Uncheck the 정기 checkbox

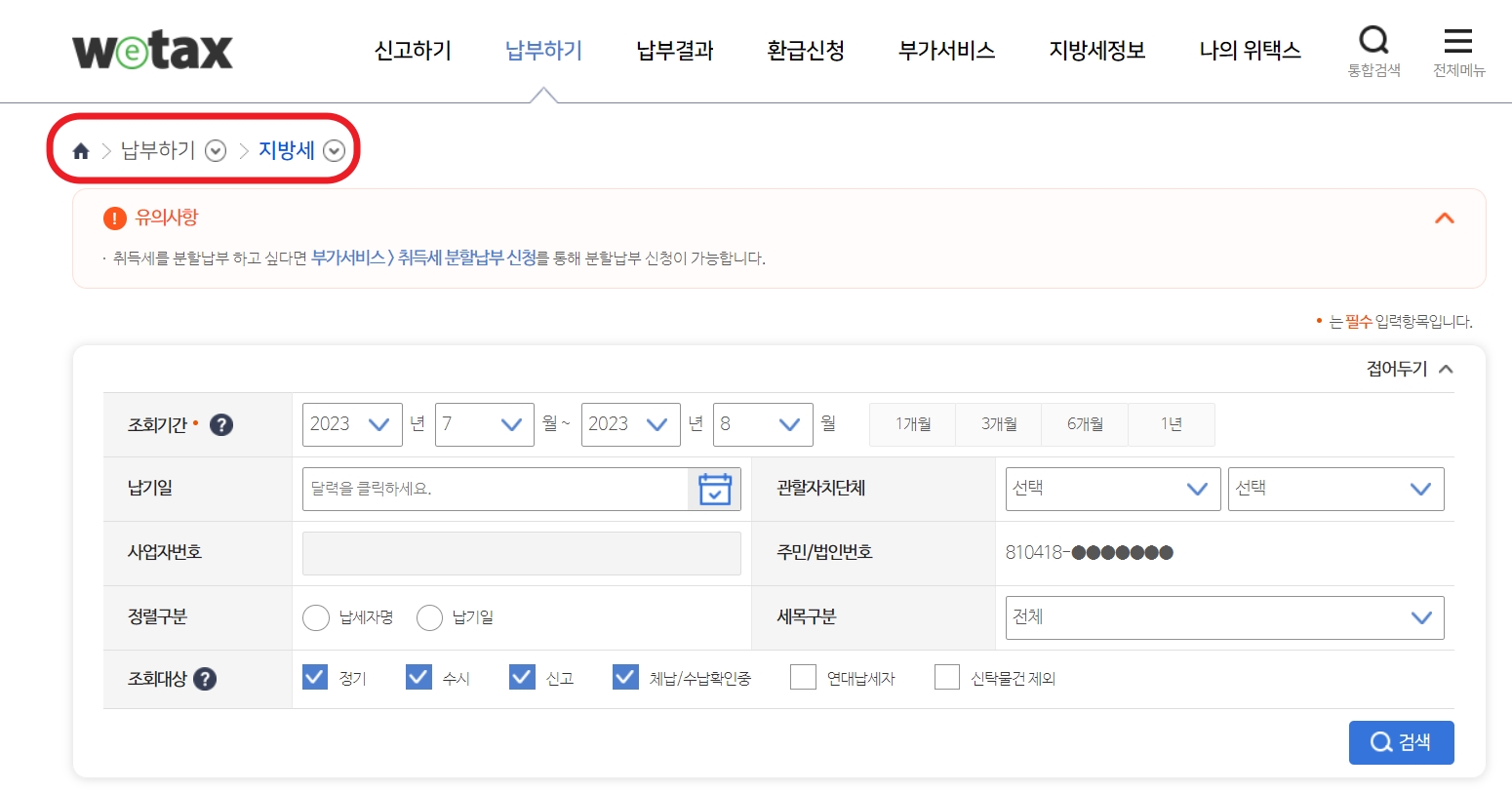coord(314,676)
